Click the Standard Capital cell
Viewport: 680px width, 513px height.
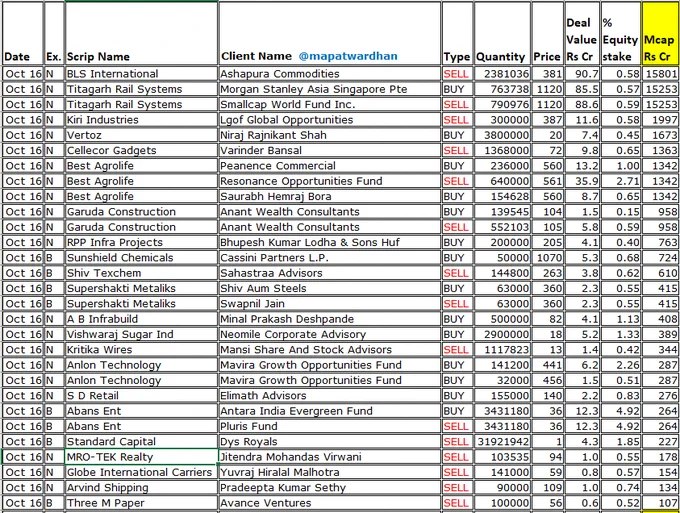(x=141, y=441)
